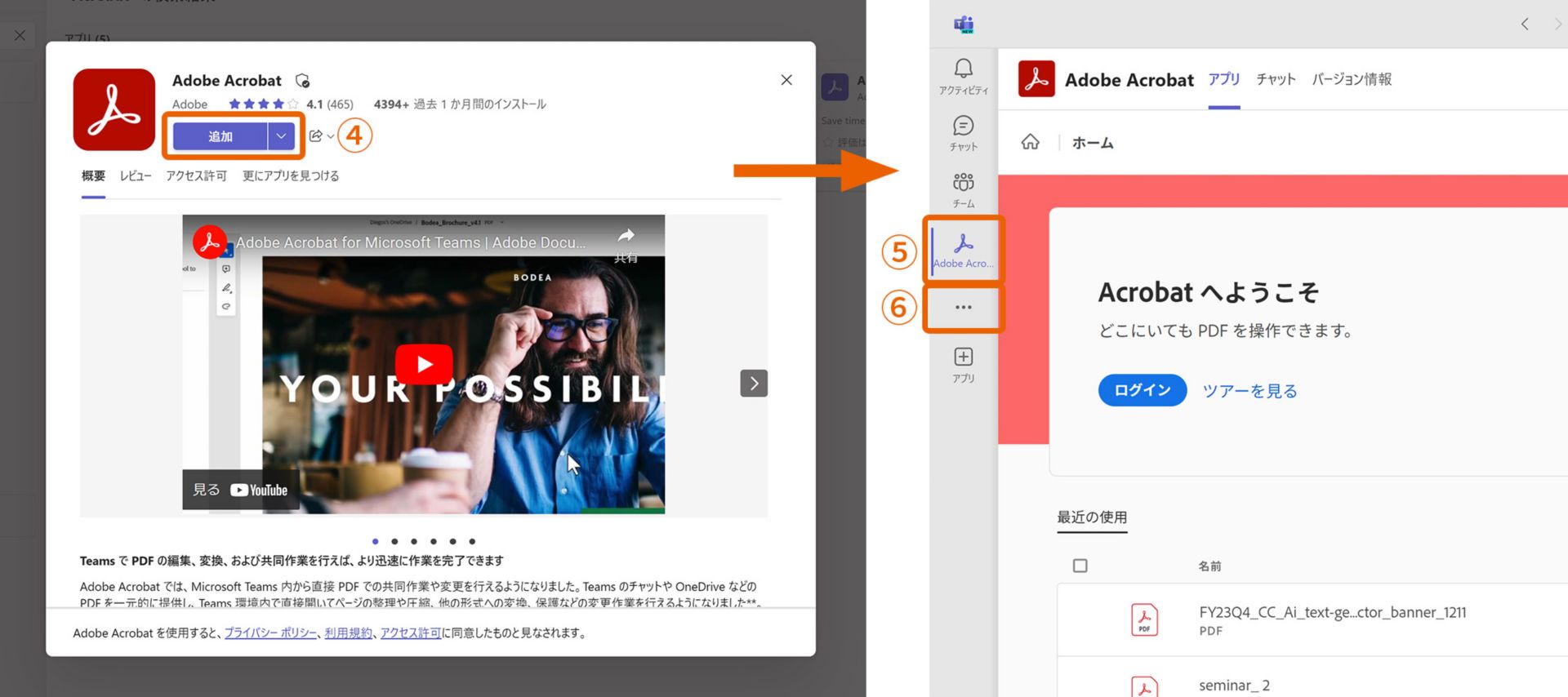The image size is (1568, 697).
Task: Open チーム in the Teams sidebar
Action: point(964,190)
